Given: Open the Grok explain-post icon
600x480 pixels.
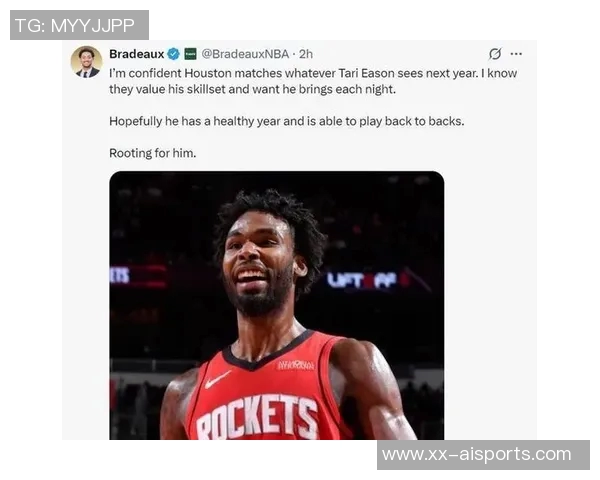Looking at the screenshot, I should pyautogui.click(x=495, y=54).
